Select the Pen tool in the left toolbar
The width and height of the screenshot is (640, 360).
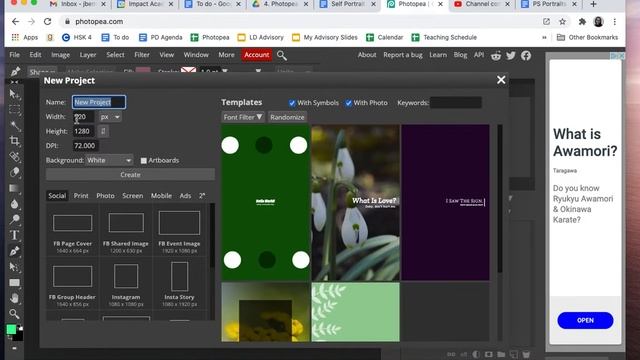tap(14, 251)
